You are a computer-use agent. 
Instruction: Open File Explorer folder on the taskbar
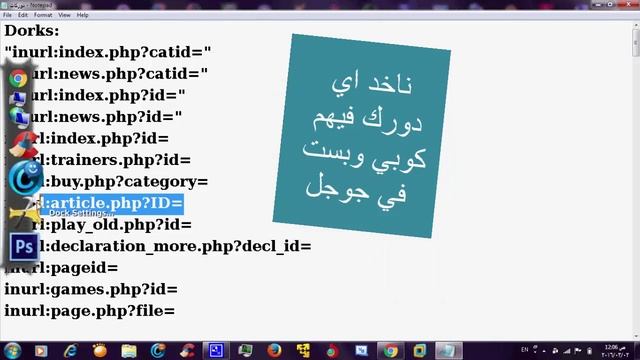(129, 351)
